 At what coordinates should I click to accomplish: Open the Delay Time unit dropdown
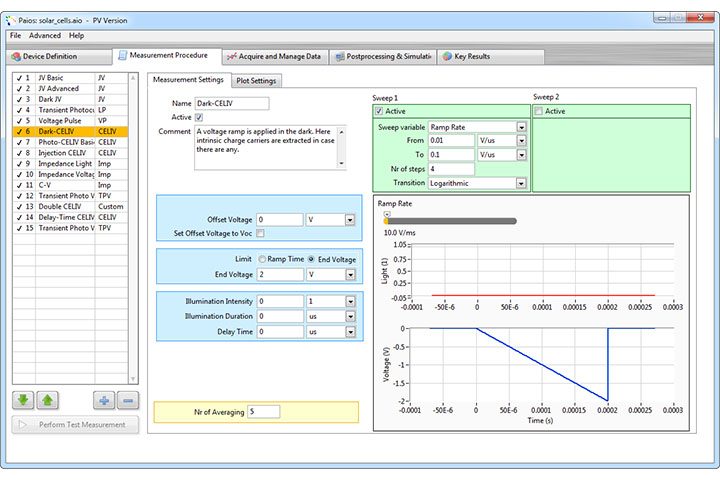[x=350, y=332]
